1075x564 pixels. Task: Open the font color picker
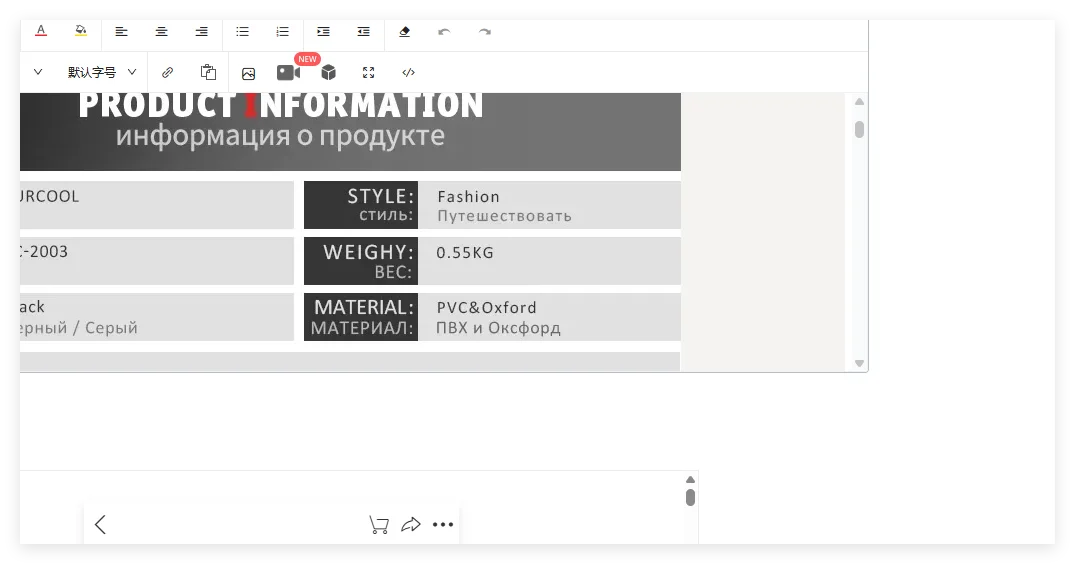(41, 32)
